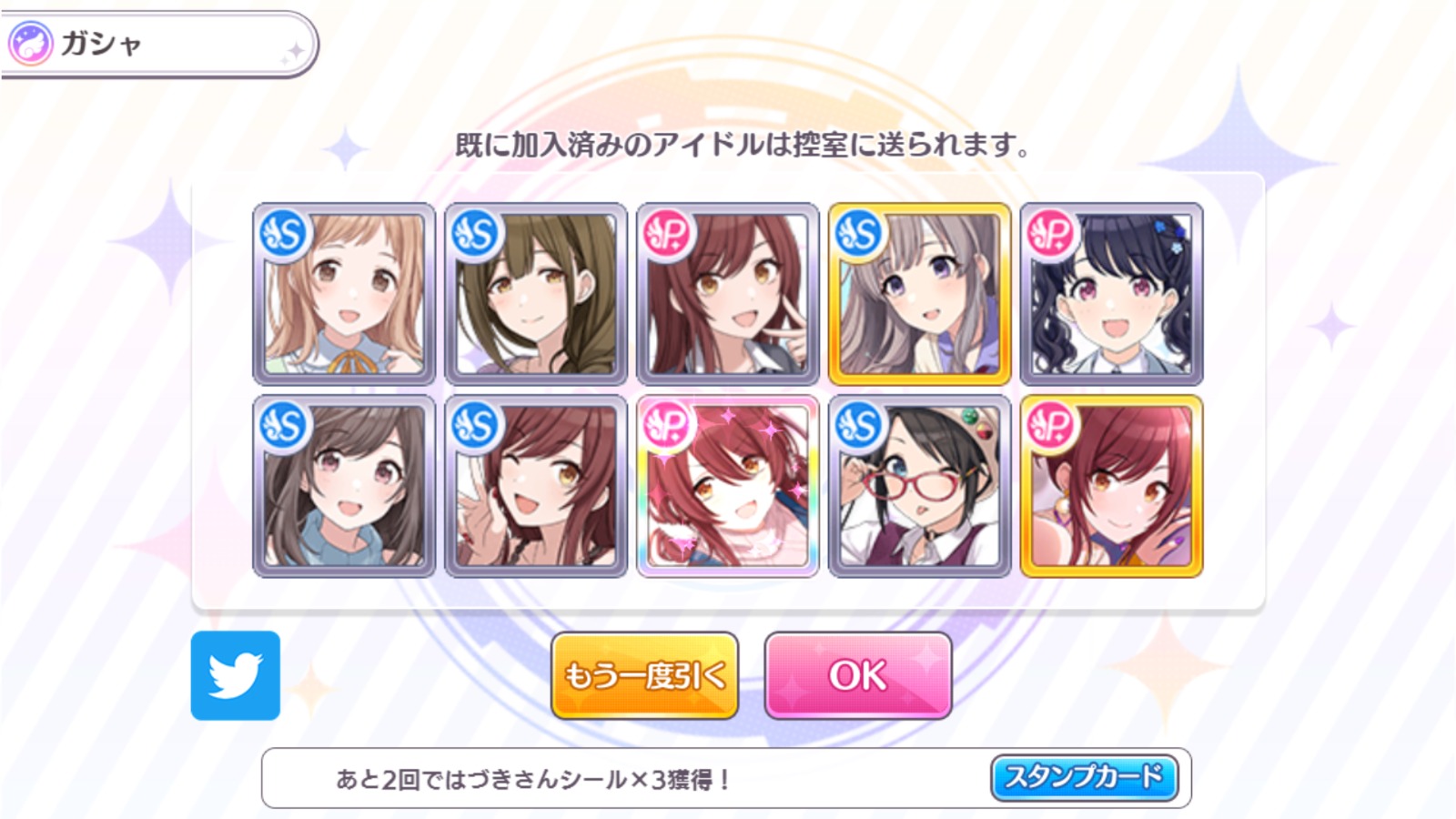1456x819 pixels.
Task: Tap the P badge on the rainbow-framed card
Action: pos(668,427)
